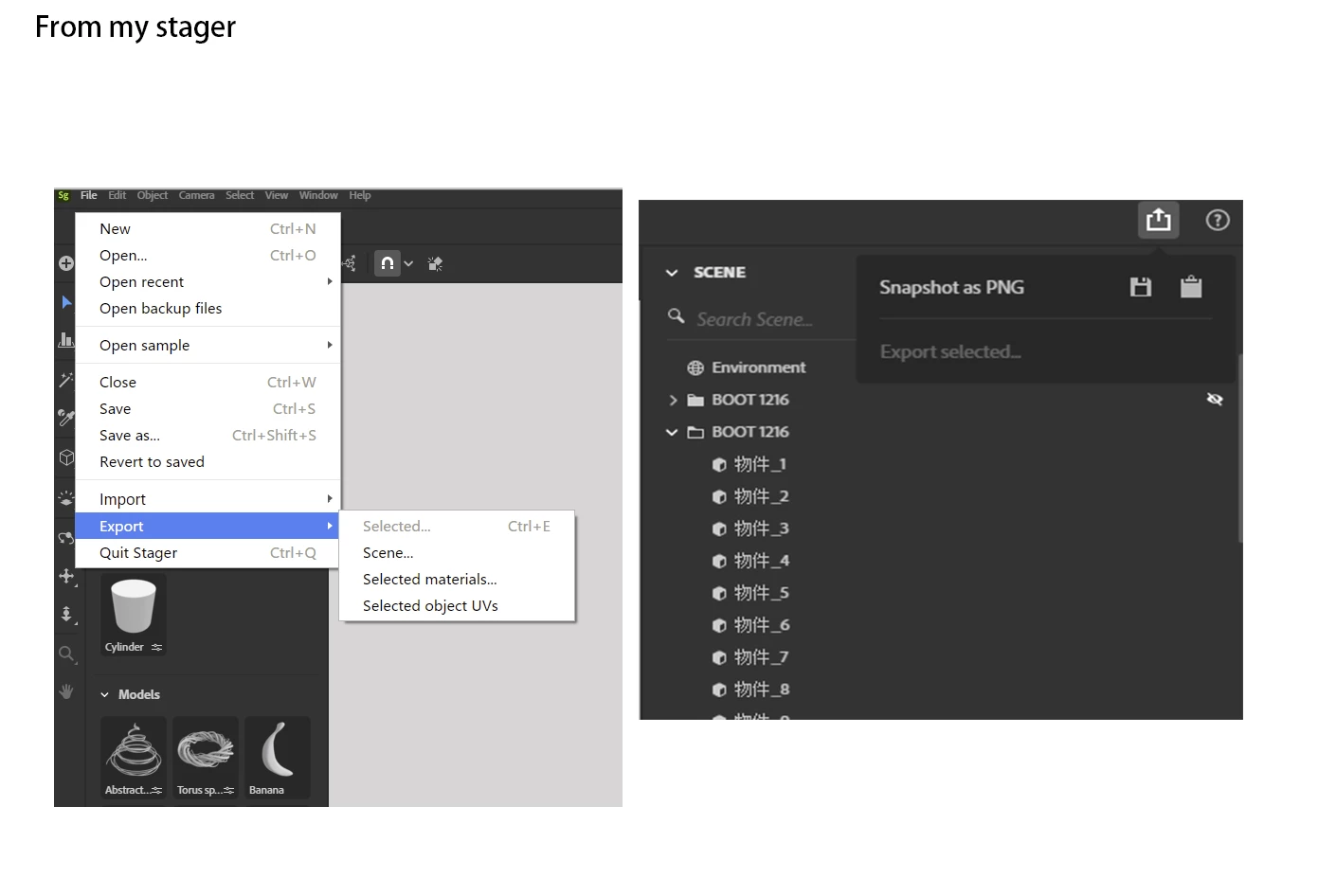This screenshot has width=1318, height=896.
Task: Open the Import submenu
Action: click(x=208, y=499)
